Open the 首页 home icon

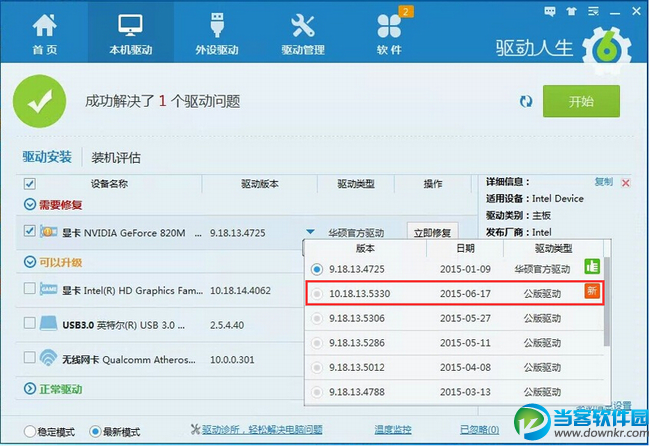pos(44,25)
